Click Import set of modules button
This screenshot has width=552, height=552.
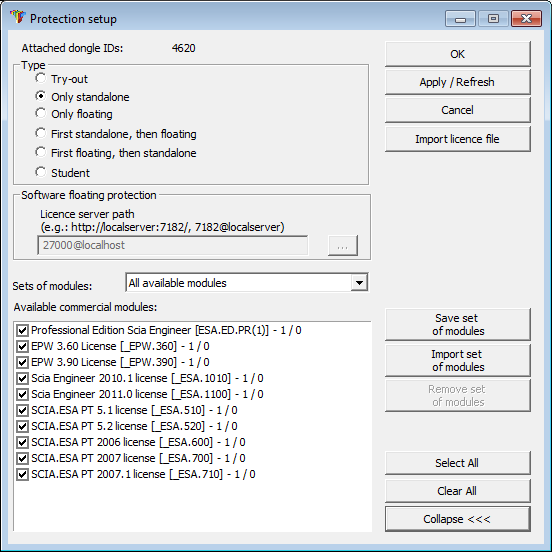[458, 360]
